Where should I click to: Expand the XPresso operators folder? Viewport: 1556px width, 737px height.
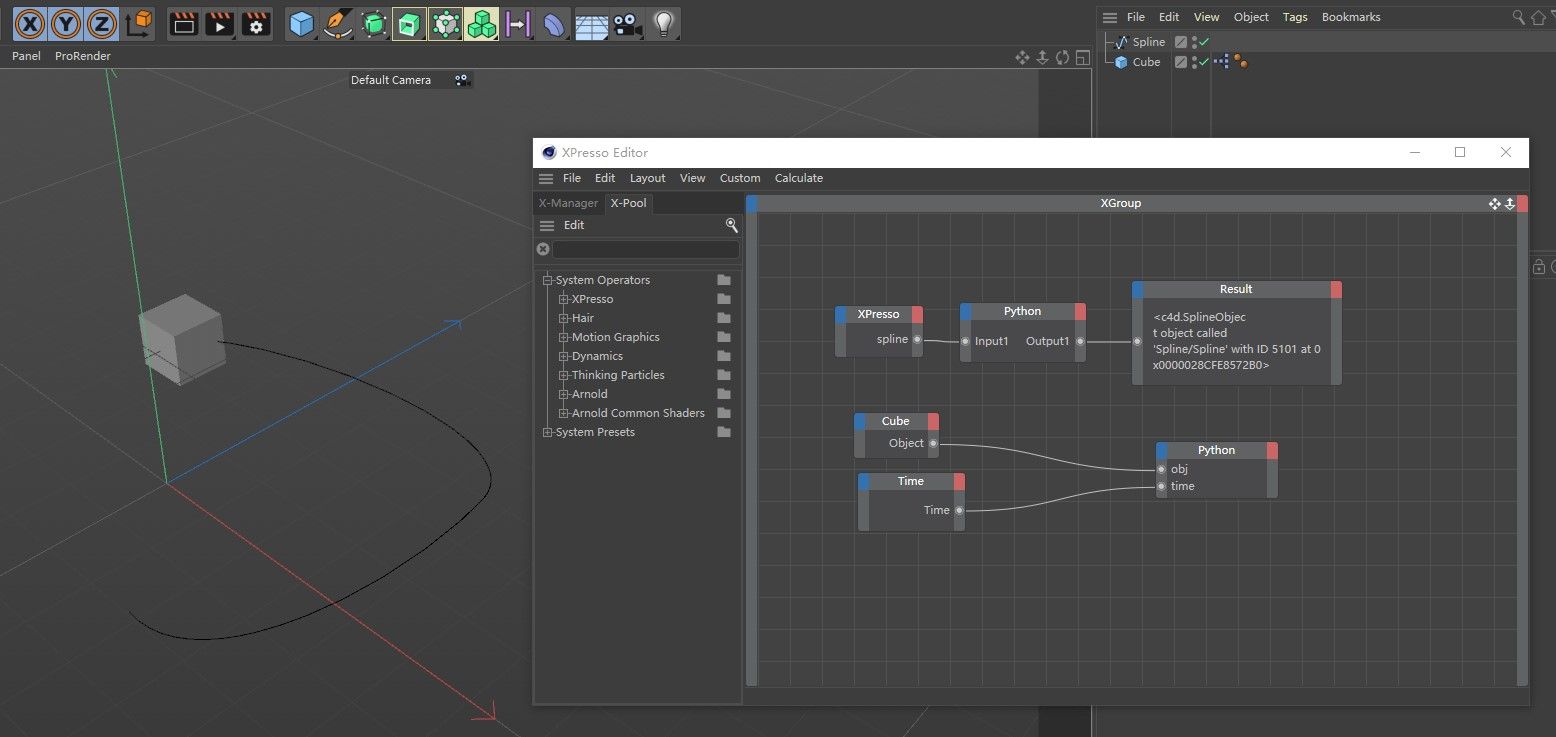tap(564, 299)
